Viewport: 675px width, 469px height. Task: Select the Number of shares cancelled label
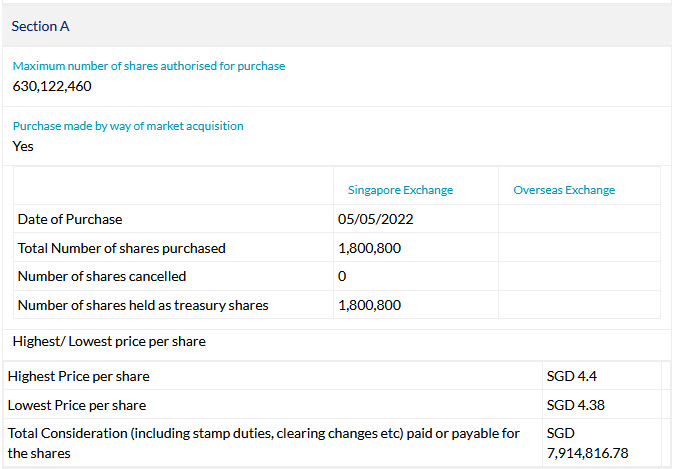click(x=102, y=276)
